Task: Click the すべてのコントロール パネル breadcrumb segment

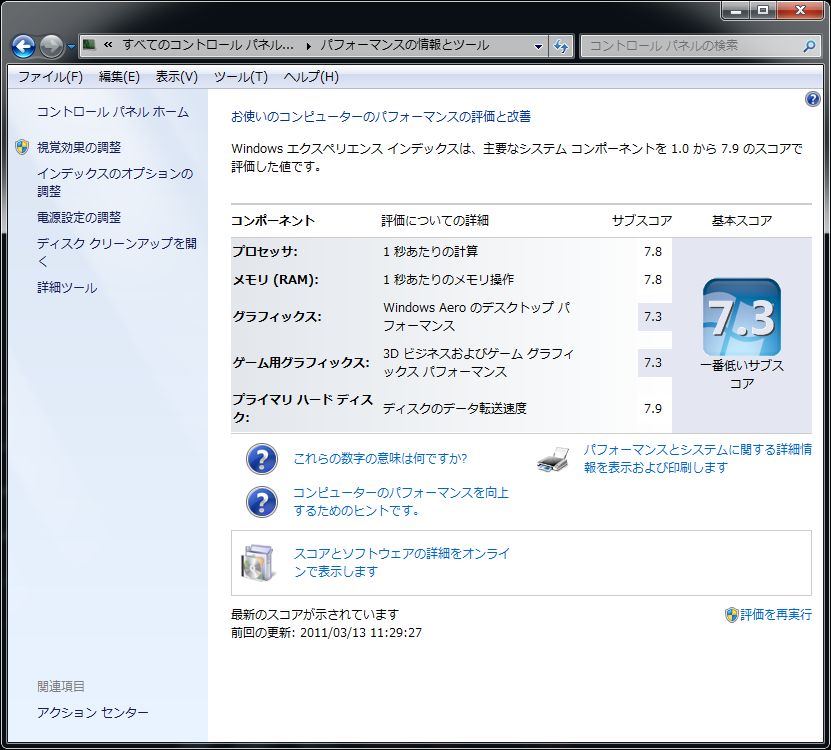Action: tap(208, 46)
